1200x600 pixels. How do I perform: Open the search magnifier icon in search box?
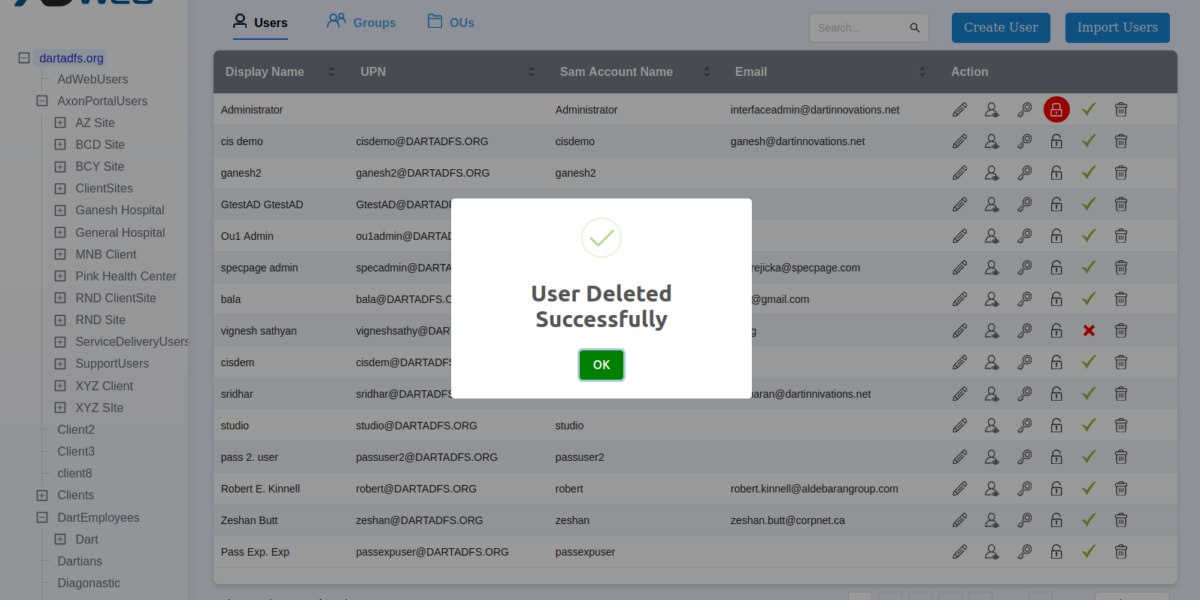coord(914,27)
